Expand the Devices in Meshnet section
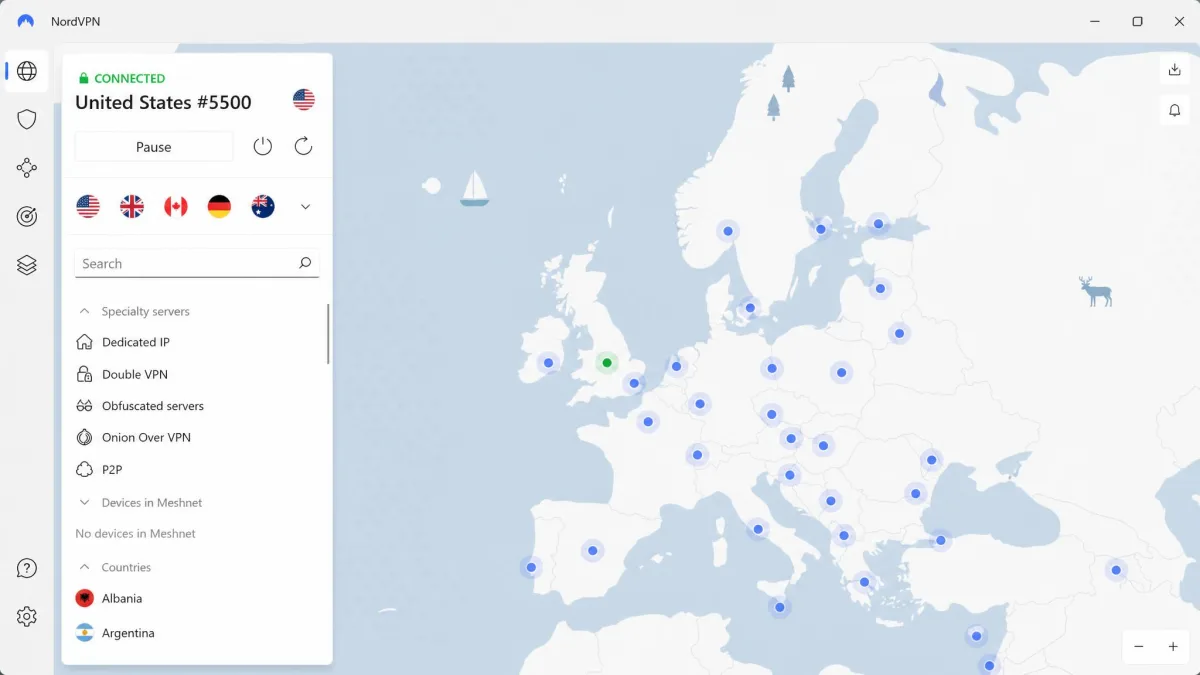 pyautogui.click(x=85, y=502)
